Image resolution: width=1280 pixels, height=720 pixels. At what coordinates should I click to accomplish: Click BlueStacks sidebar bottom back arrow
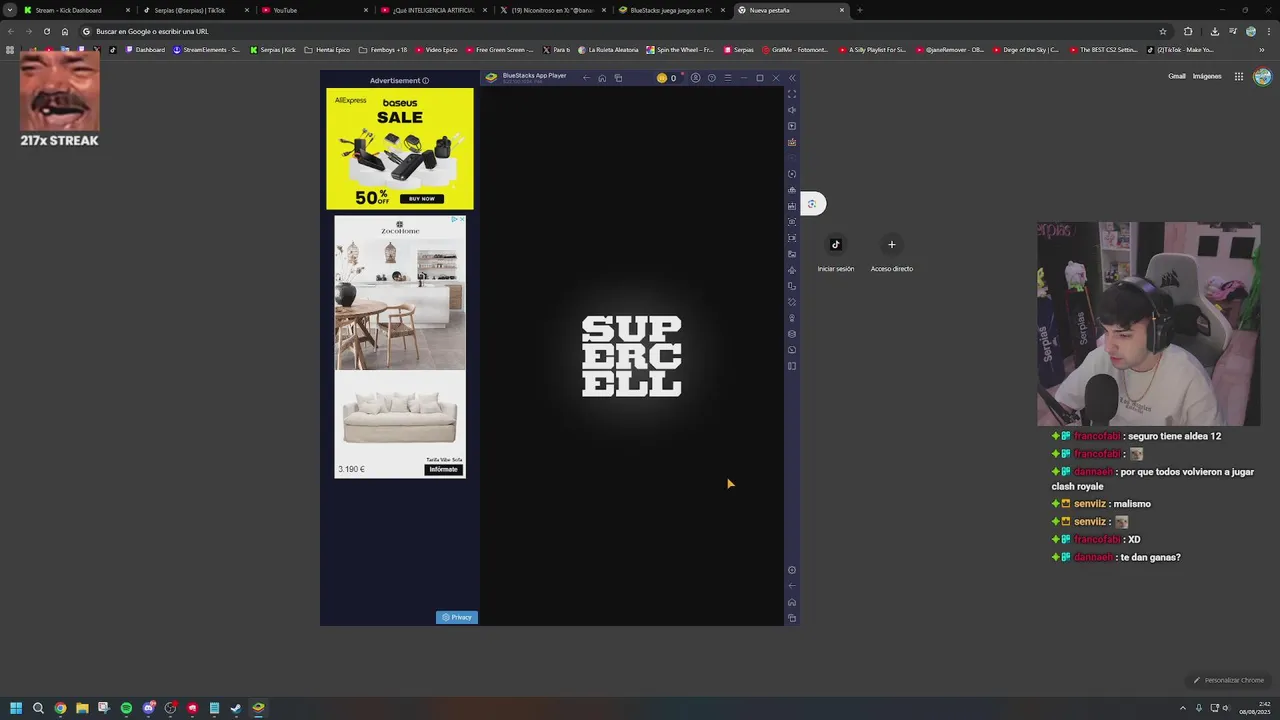pyautogui.click(x=792, y=586)
